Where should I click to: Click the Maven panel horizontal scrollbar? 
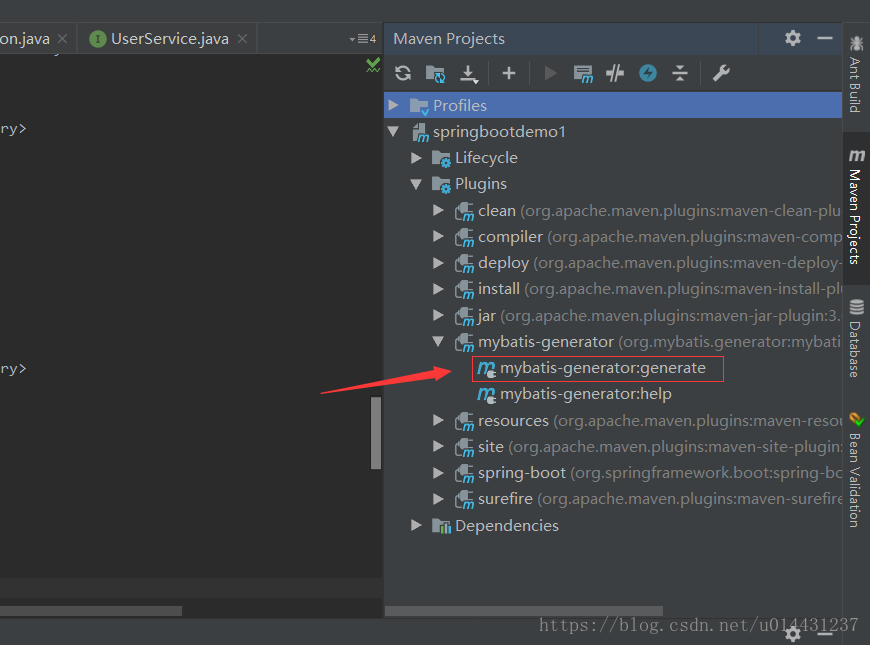tap(524, 611)
